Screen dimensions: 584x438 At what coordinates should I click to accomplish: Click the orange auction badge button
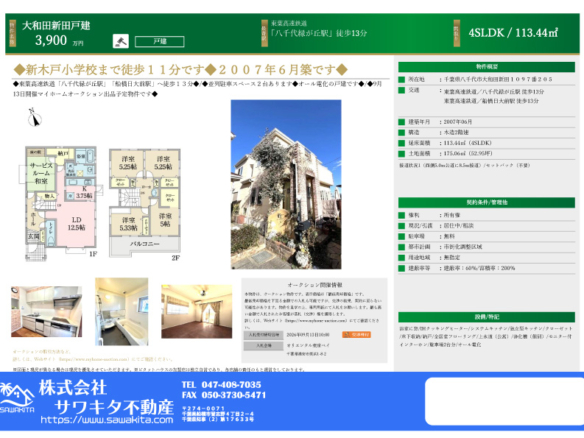(356, 334)
